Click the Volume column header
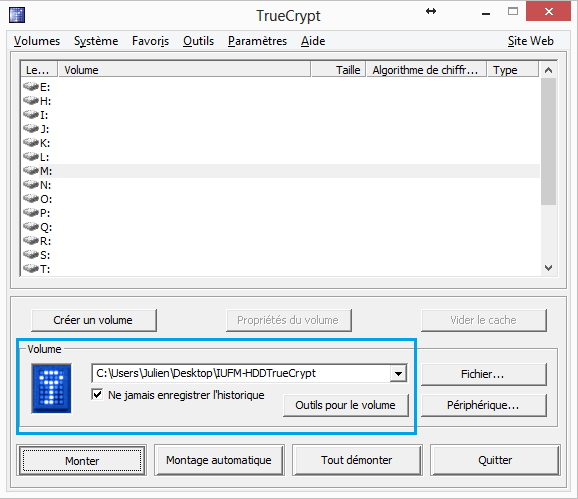Viewport: 578px width, 499px height. point(184,70)
